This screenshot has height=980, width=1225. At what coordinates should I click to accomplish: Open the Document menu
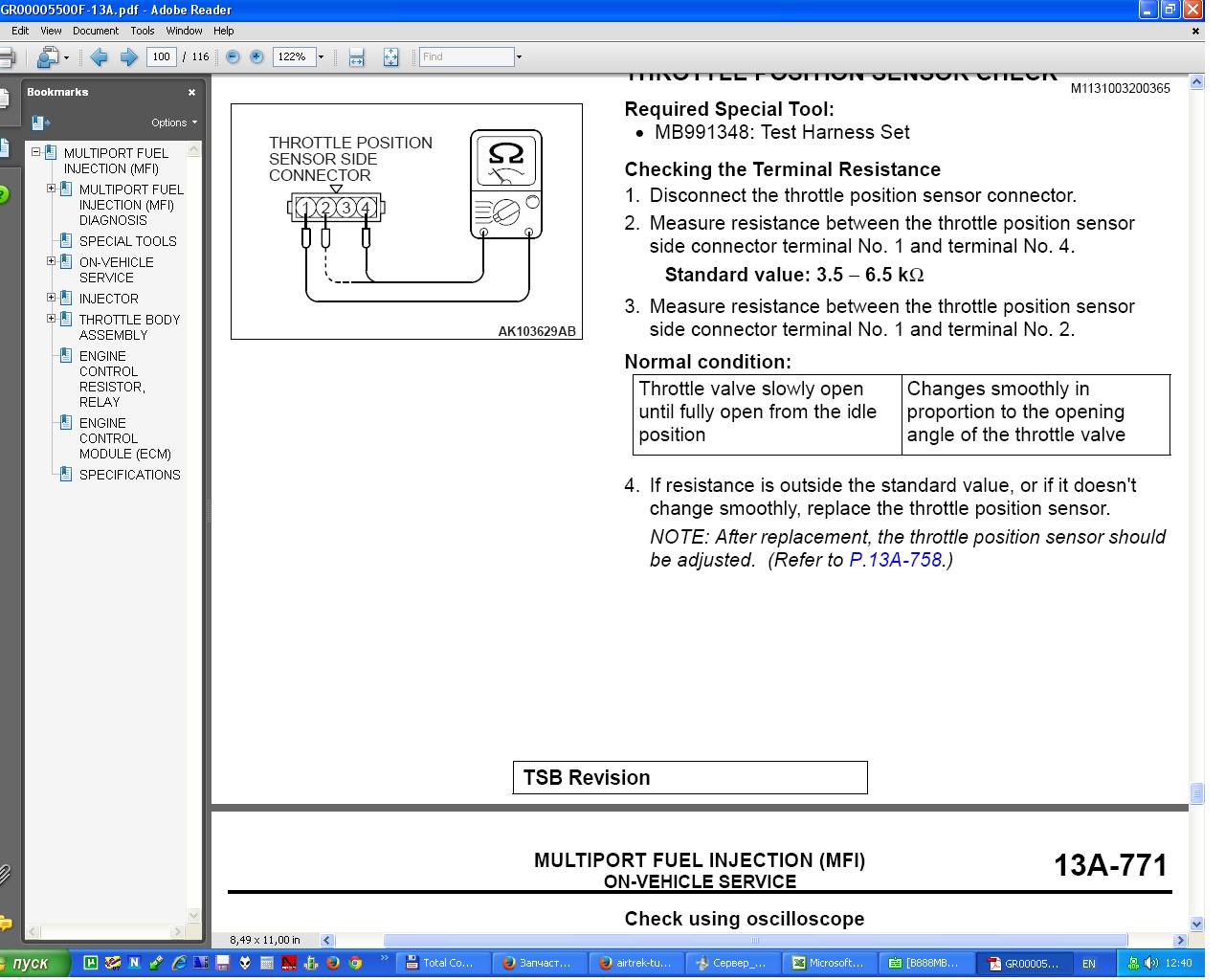pyautogui.click(x=96, y=31)
